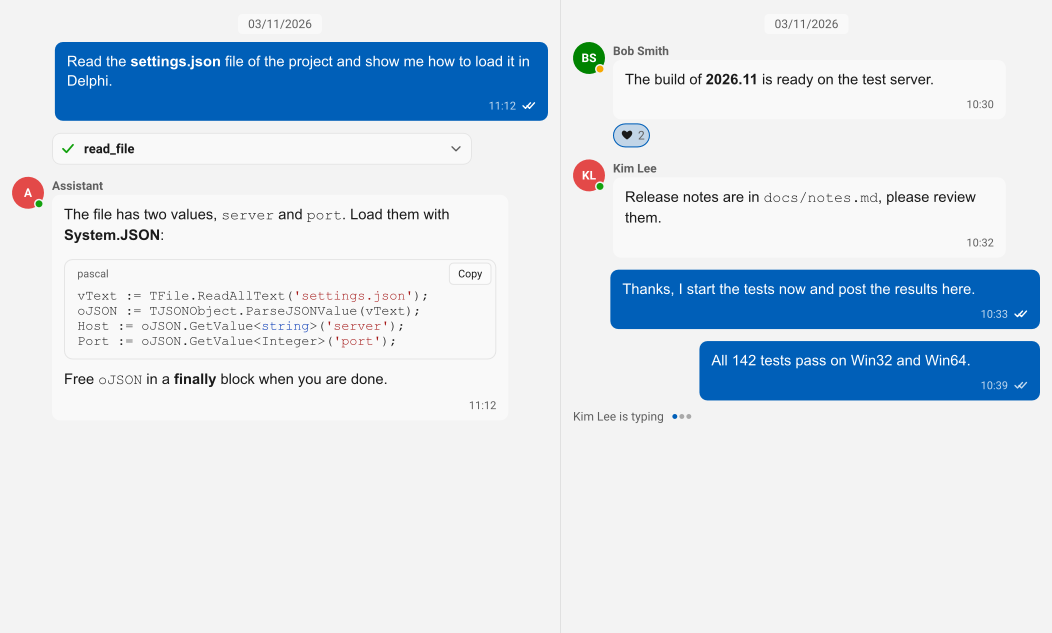
Task: Click the 'Assistant' sender name
Action: (78, 186)
